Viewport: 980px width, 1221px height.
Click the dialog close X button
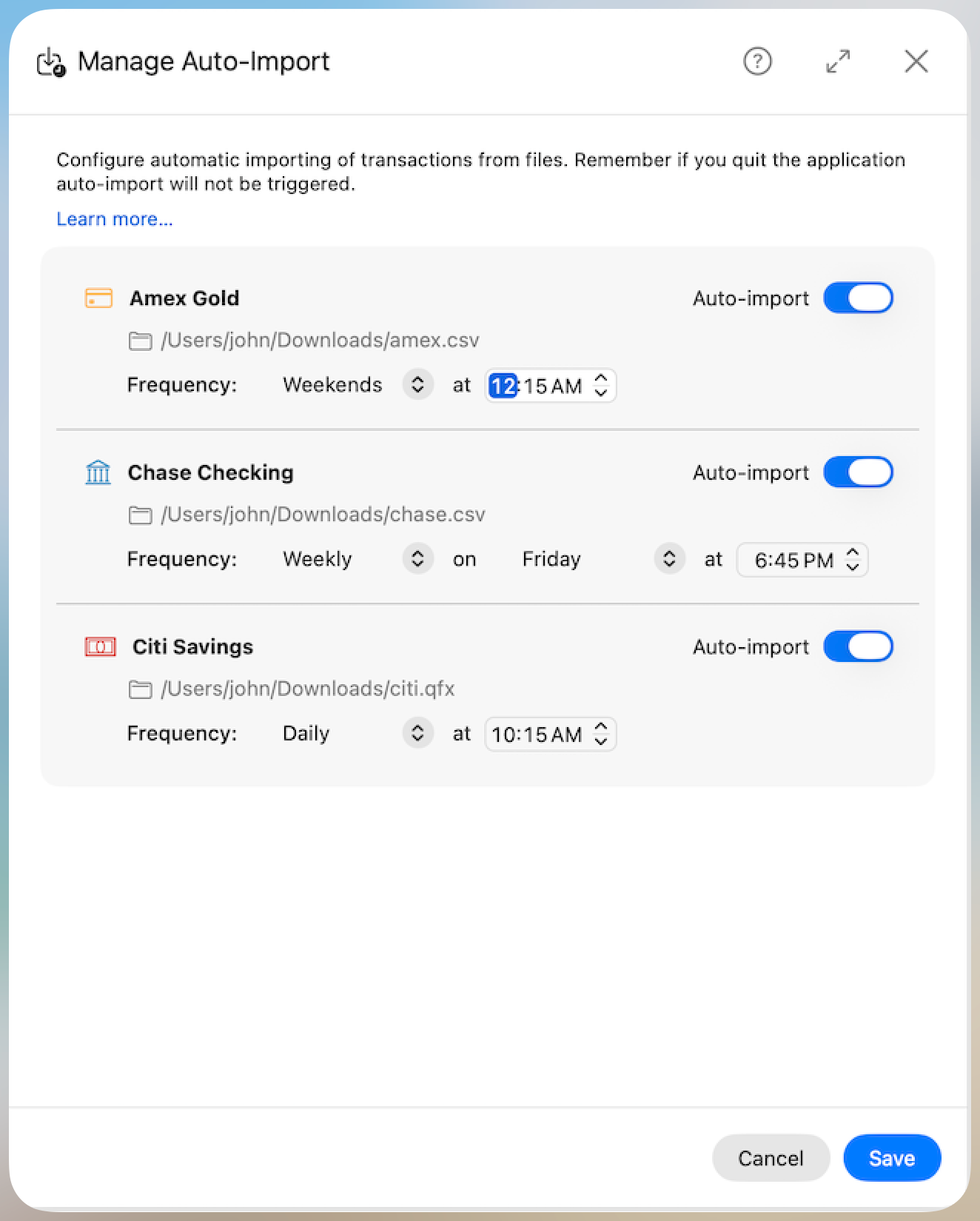(x=916, y=61)
